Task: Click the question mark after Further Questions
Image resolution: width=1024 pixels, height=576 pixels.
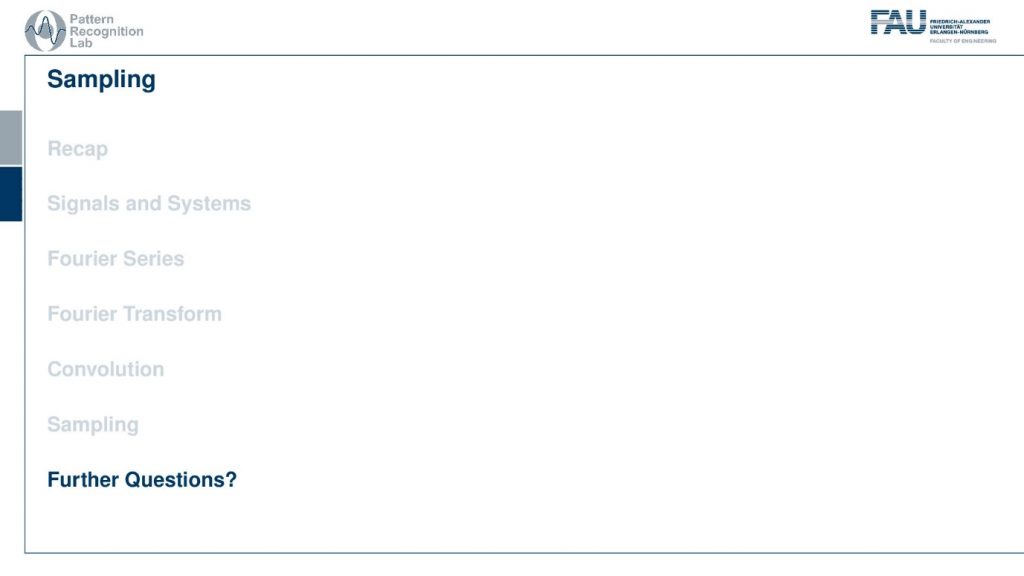Action: click(231, 480)
